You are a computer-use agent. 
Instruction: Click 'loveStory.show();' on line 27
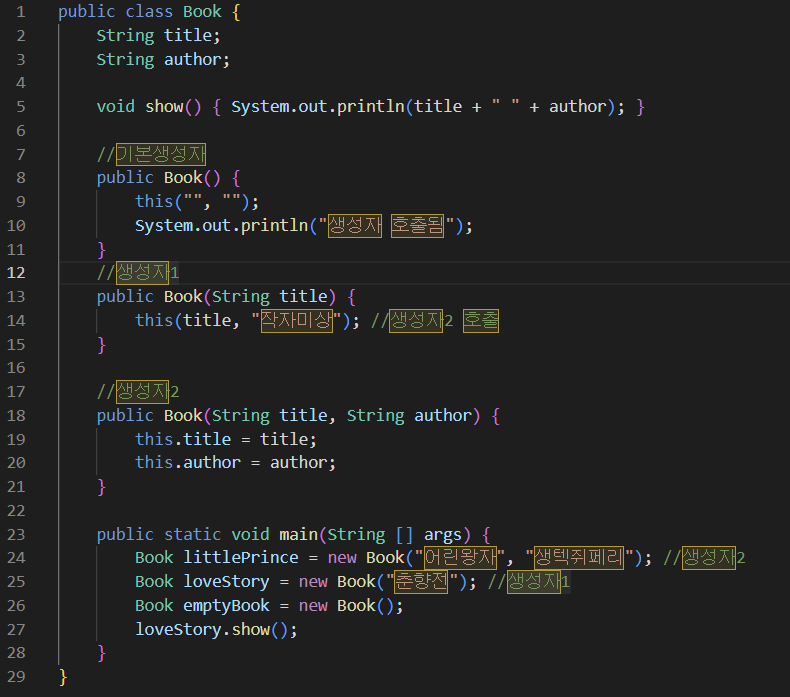click(x=216, y=629)
